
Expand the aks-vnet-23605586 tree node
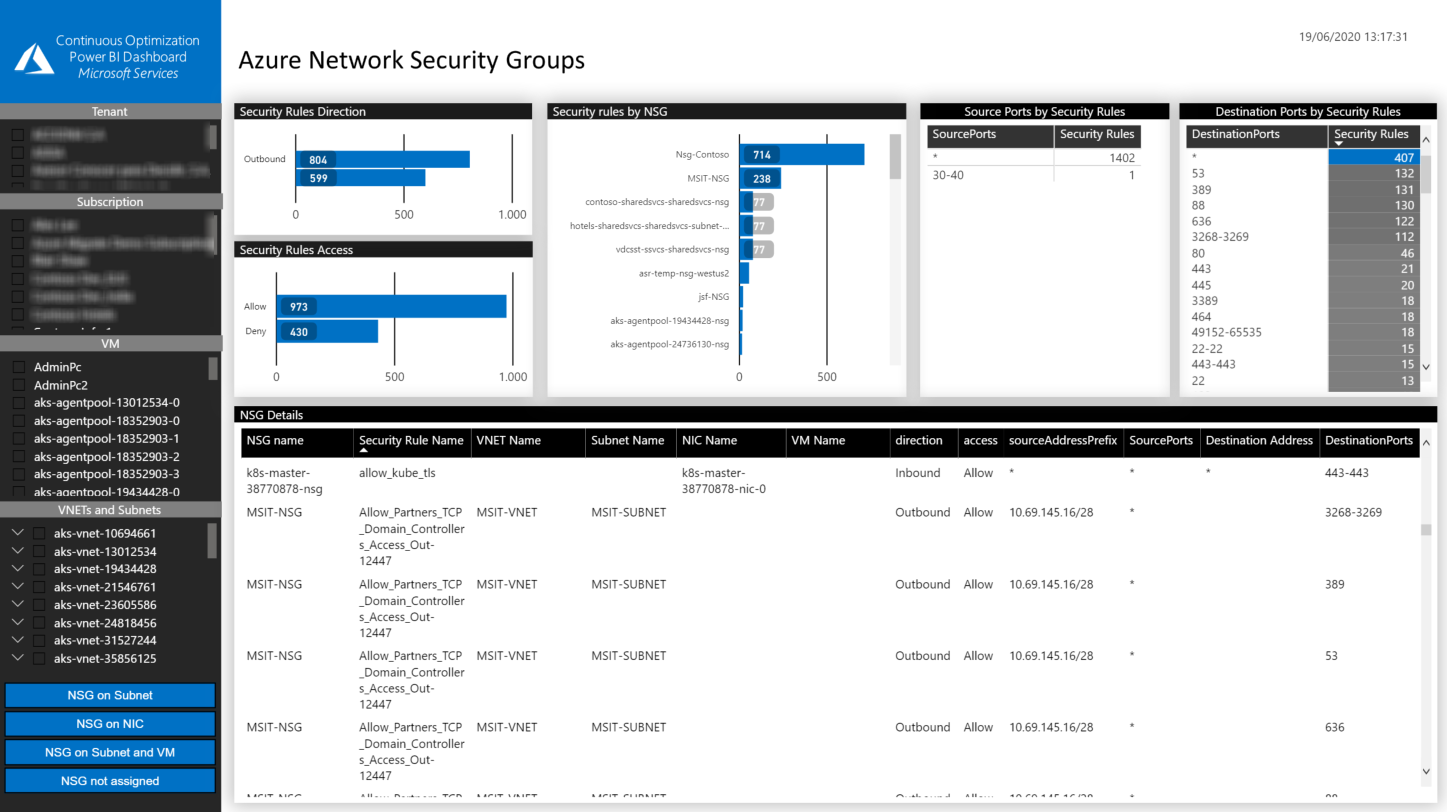click(17, 604)
